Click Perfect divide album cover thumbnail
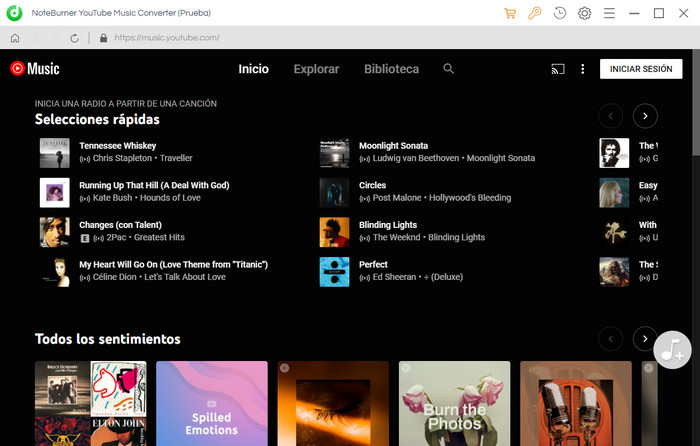 coord(334,272)
